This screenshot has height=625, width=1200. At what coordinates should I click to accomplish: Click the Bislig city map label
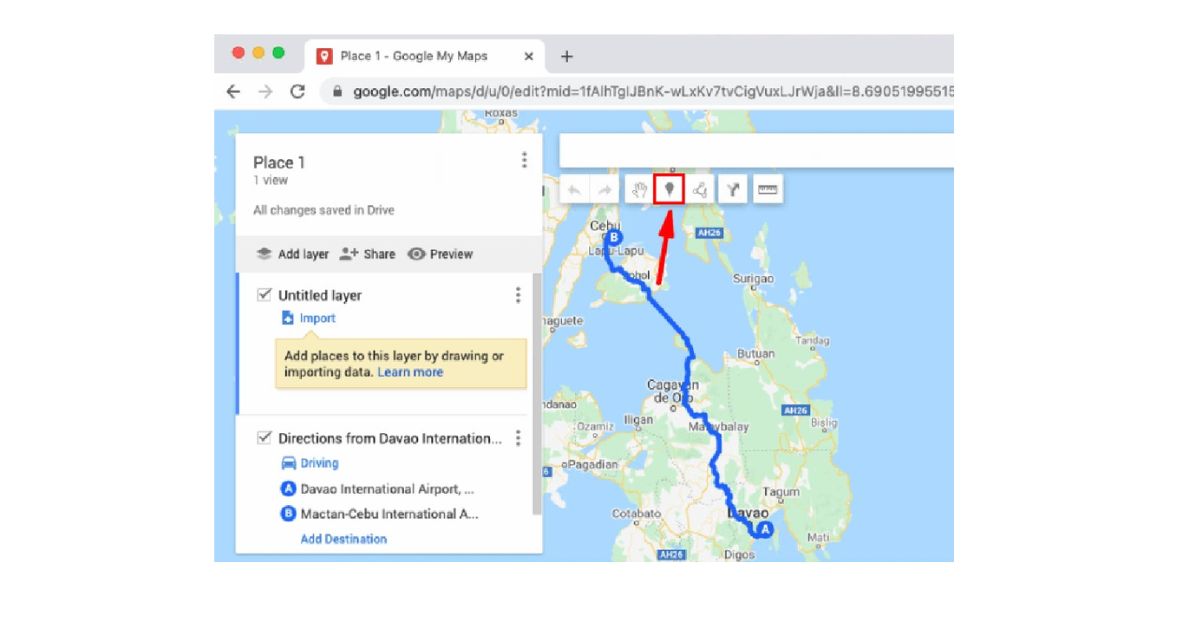pos(824,423)
